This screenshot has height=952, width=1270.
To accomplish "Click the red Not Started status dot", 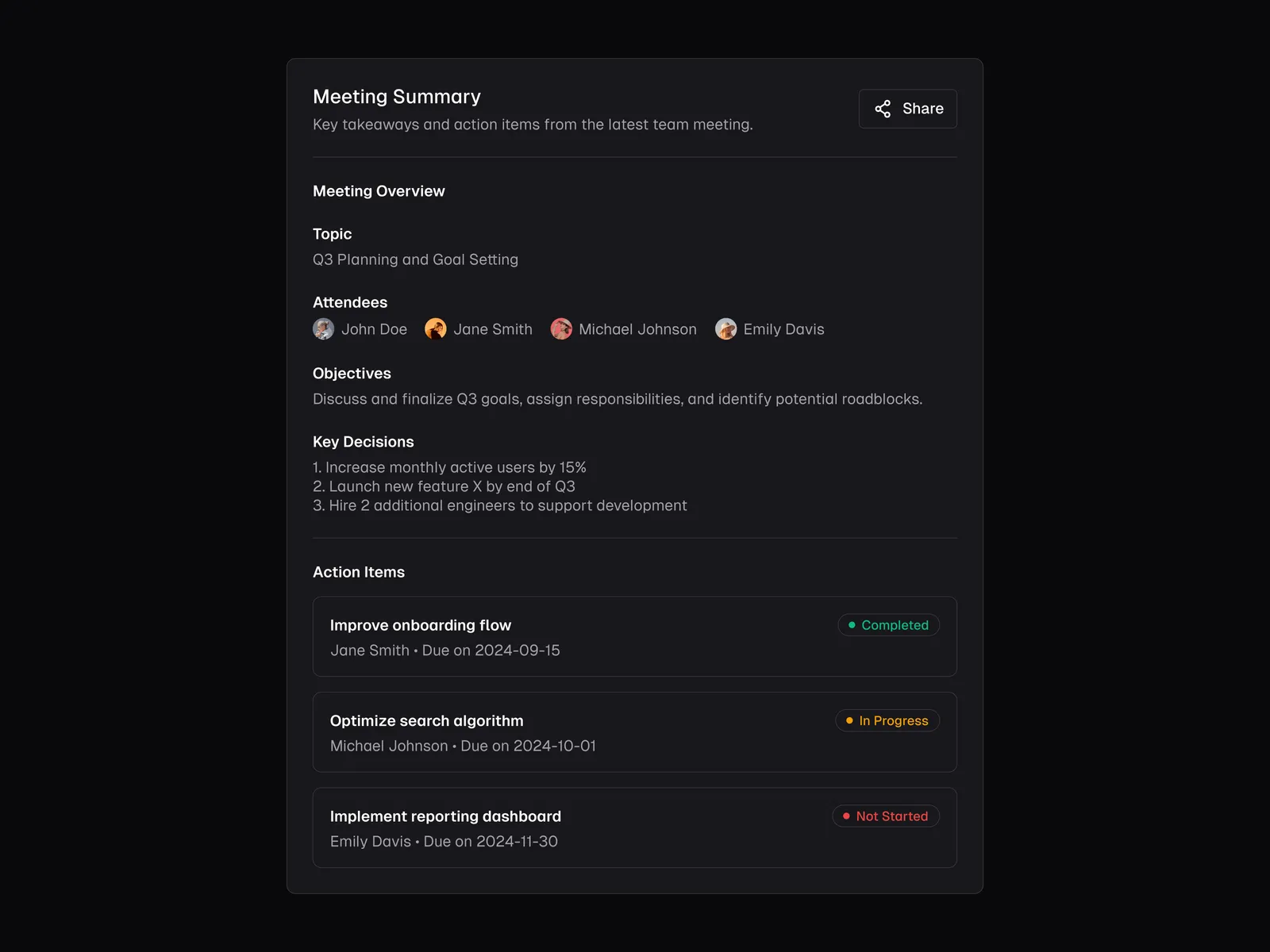I will (x=846, y=816).
